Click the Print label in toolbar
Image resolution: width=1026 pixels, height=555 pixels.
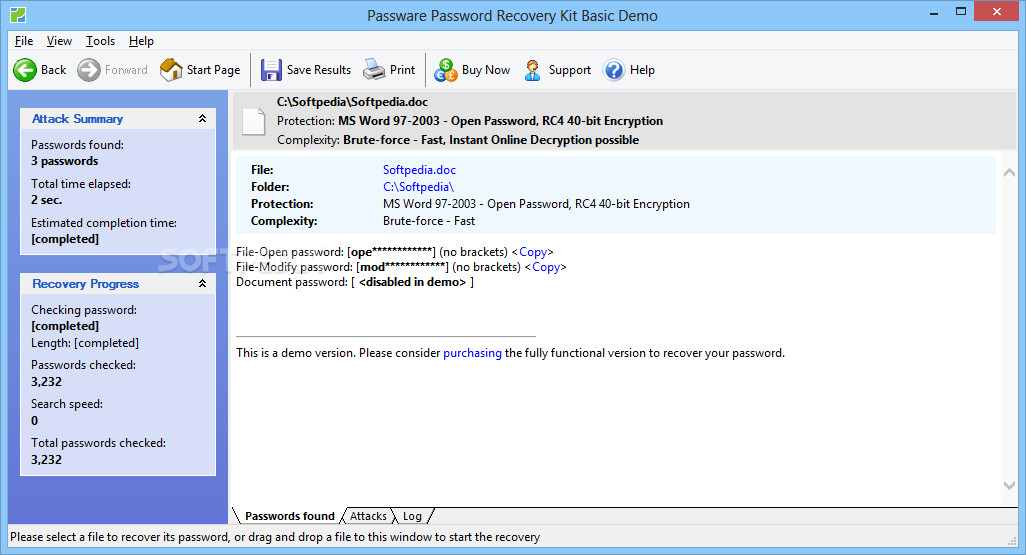tap(402, 70)
